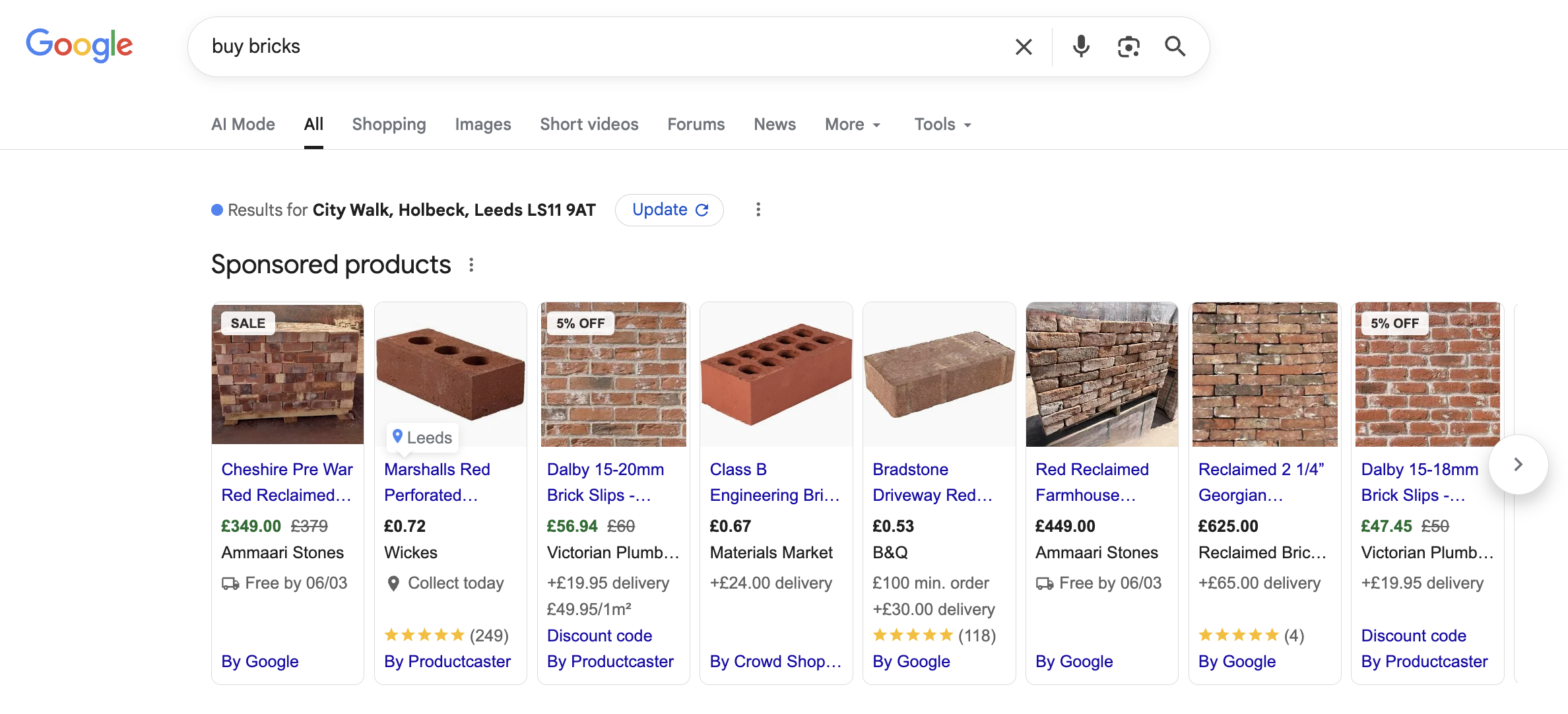Open the More options dropdown

(852, 124)
